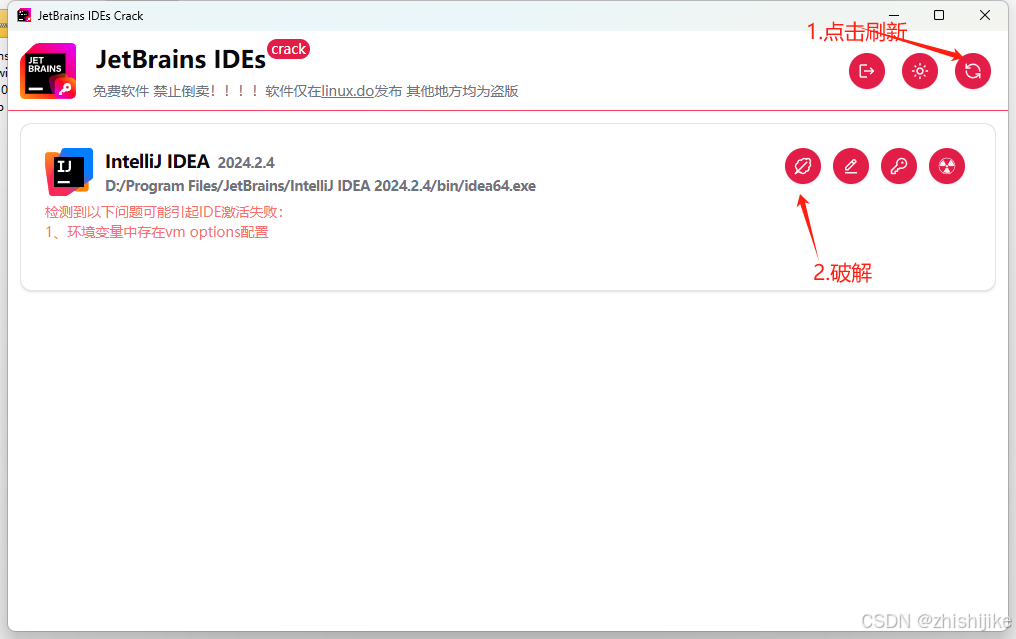Minimize the JetBrains IDEs Crack window
The width and height of the screenshot is (1016, 639).
pos(894,16)
